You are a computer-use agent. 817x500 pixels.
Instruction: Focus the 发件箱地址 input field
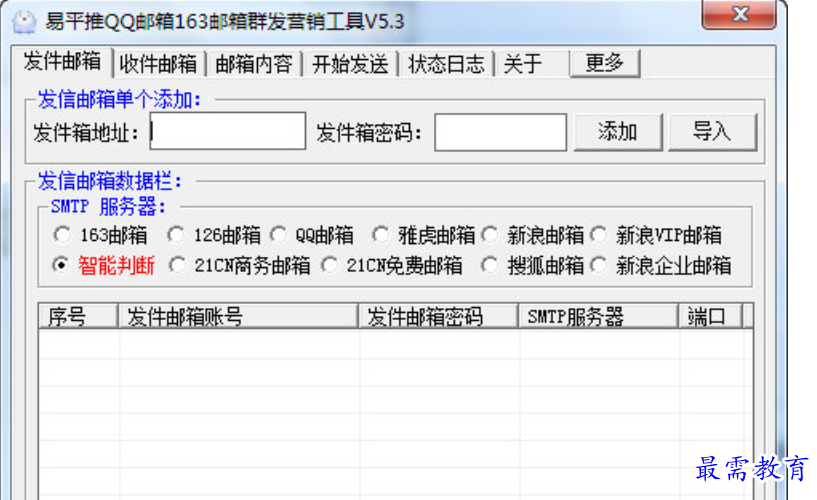pyautogui.click(x=228, y=131)
